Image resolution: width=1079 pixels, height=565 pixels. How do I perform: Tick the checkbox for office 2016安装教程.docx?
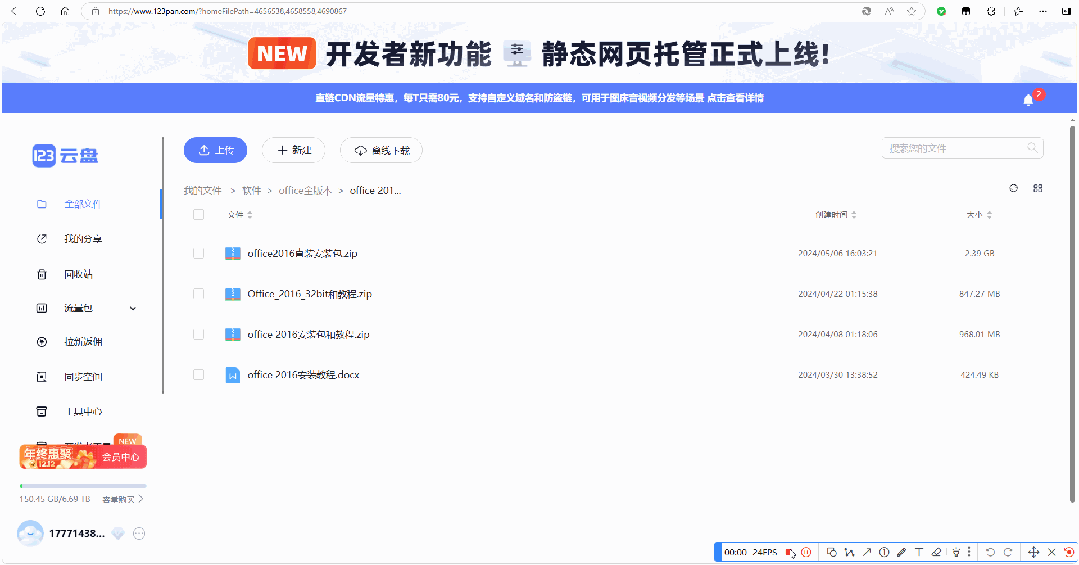coord(198,375)
